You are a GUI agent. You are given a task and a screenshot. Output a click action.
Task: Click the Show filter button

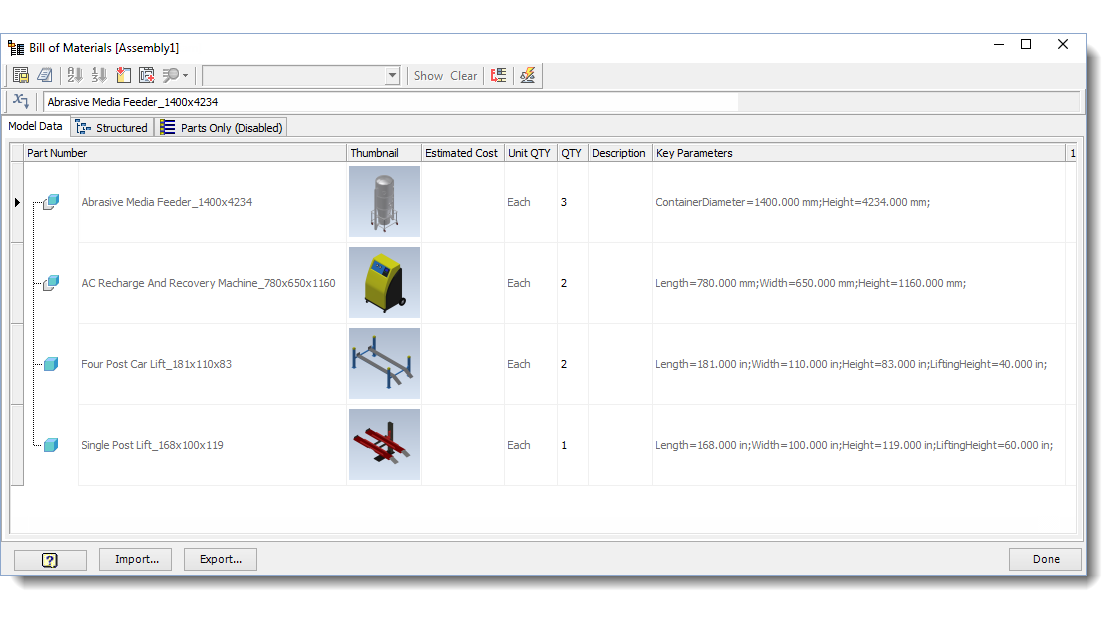(x=428, y=75)
